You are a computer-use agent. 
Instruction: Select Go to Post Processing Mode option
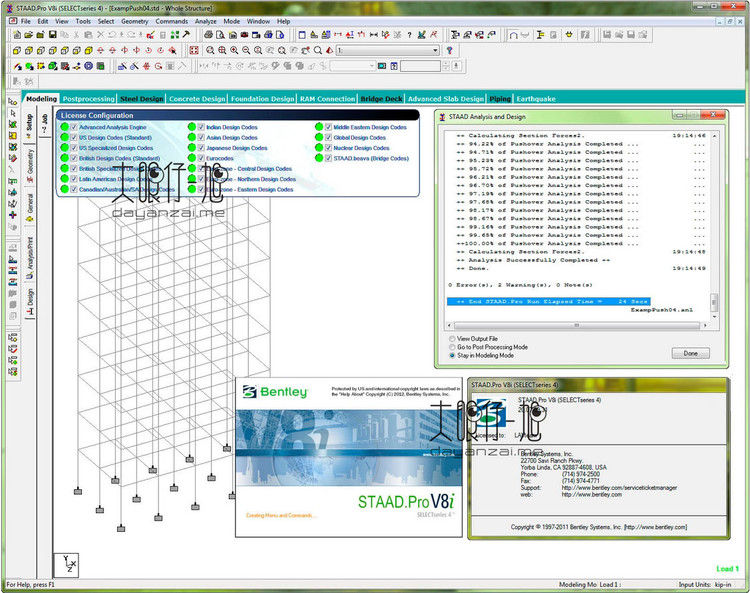[452, 347]
